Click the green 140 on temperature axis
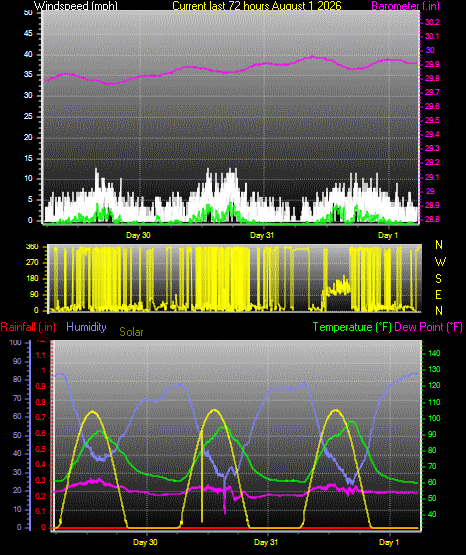The image size is (466, 555). [434, 353]
